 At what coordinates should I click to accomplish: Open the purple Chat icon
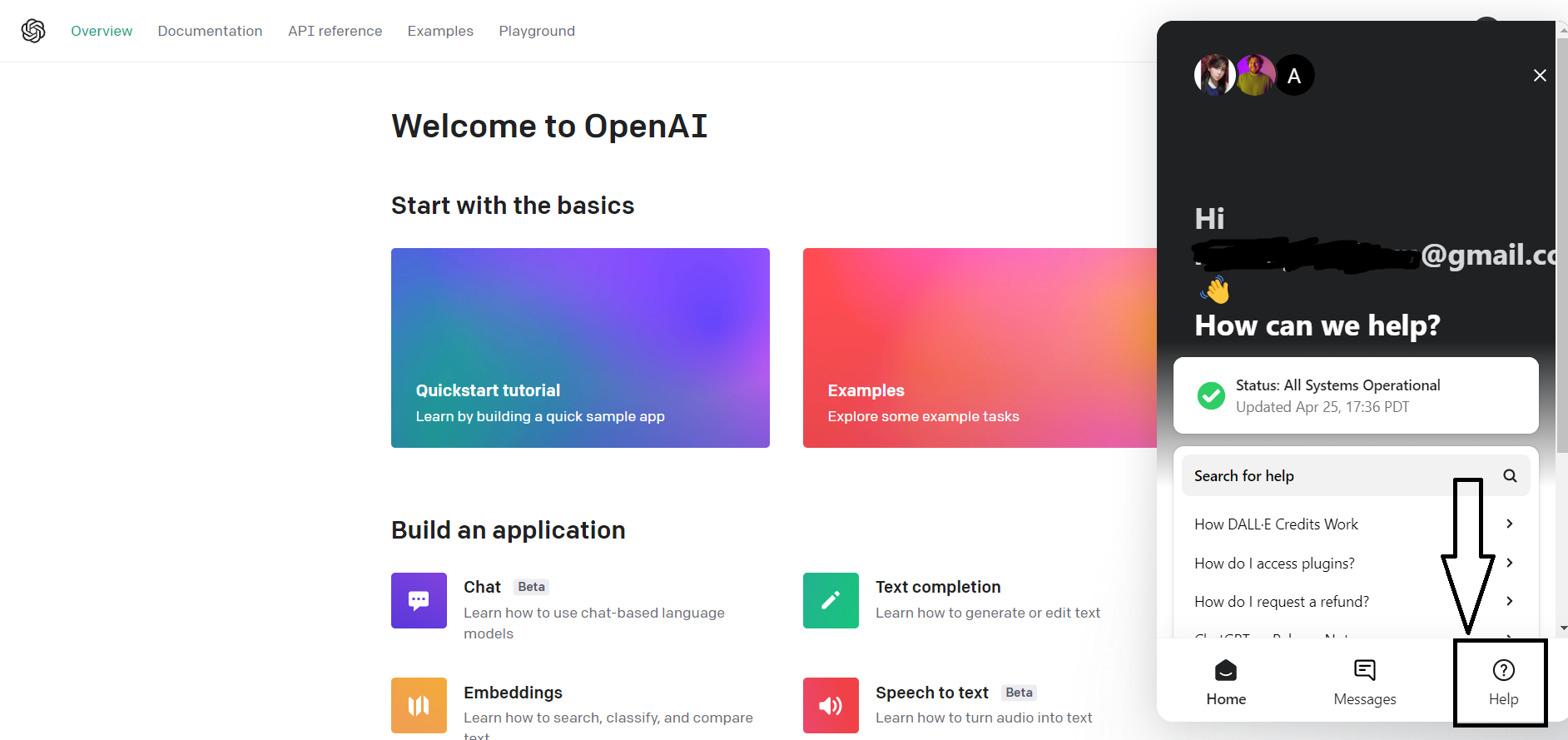click(419, 600)
